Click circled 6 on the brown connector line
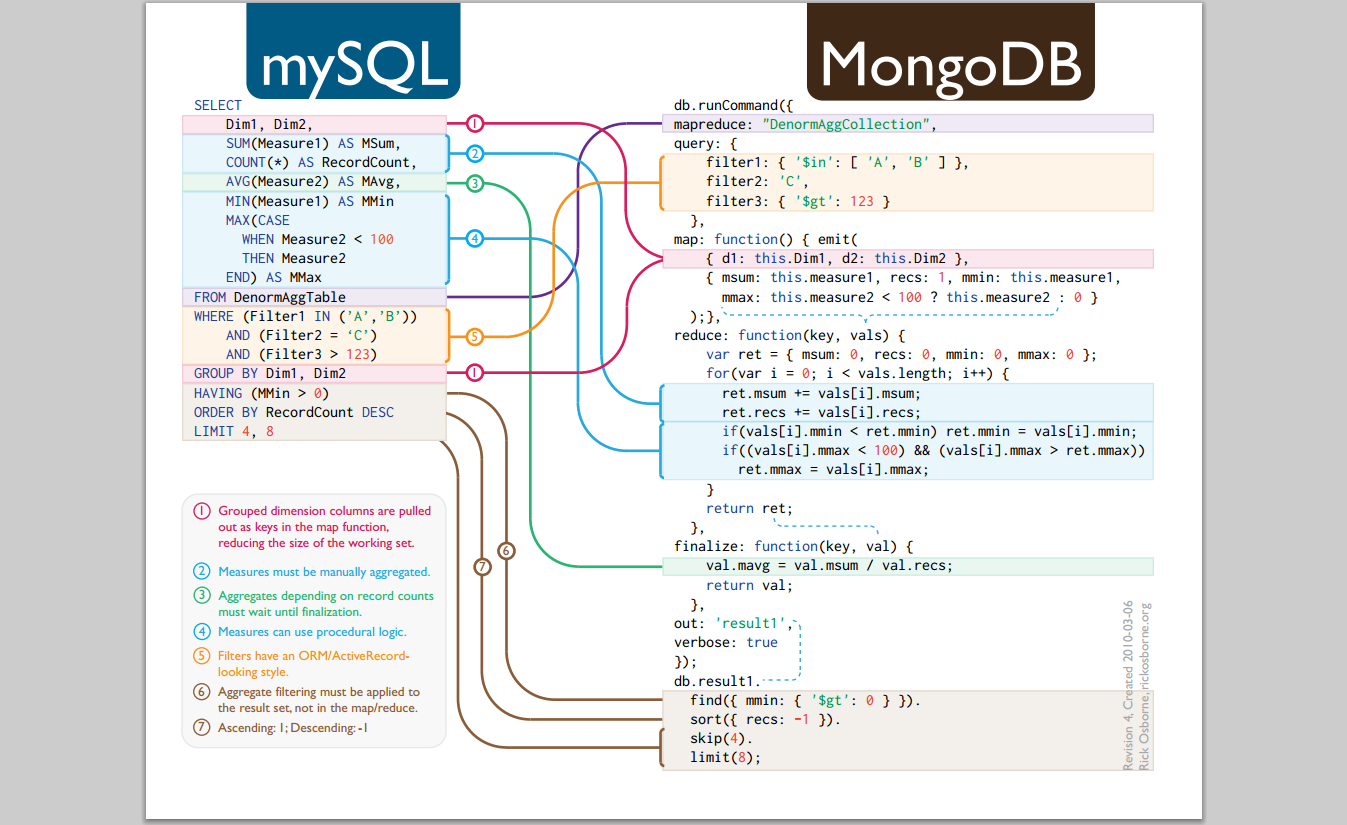The width and height of the screenshot is (1347, 825). coord(506,550)
